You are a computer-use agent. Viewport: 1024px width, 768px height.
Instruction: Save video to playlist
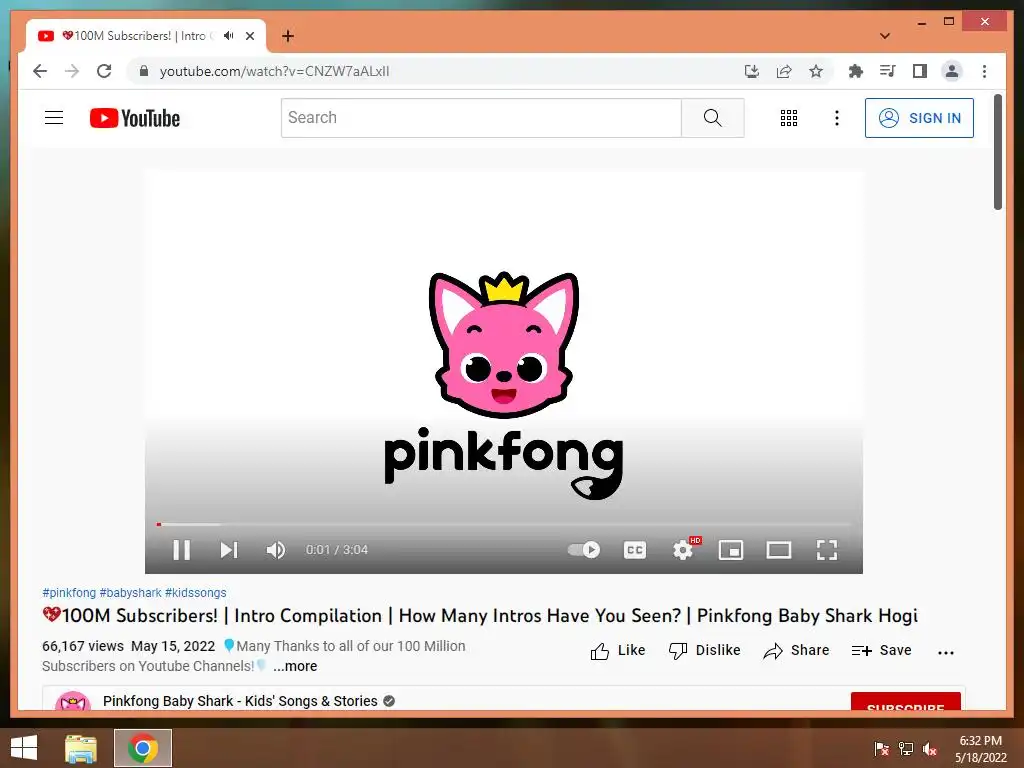(x=882, y=650)
